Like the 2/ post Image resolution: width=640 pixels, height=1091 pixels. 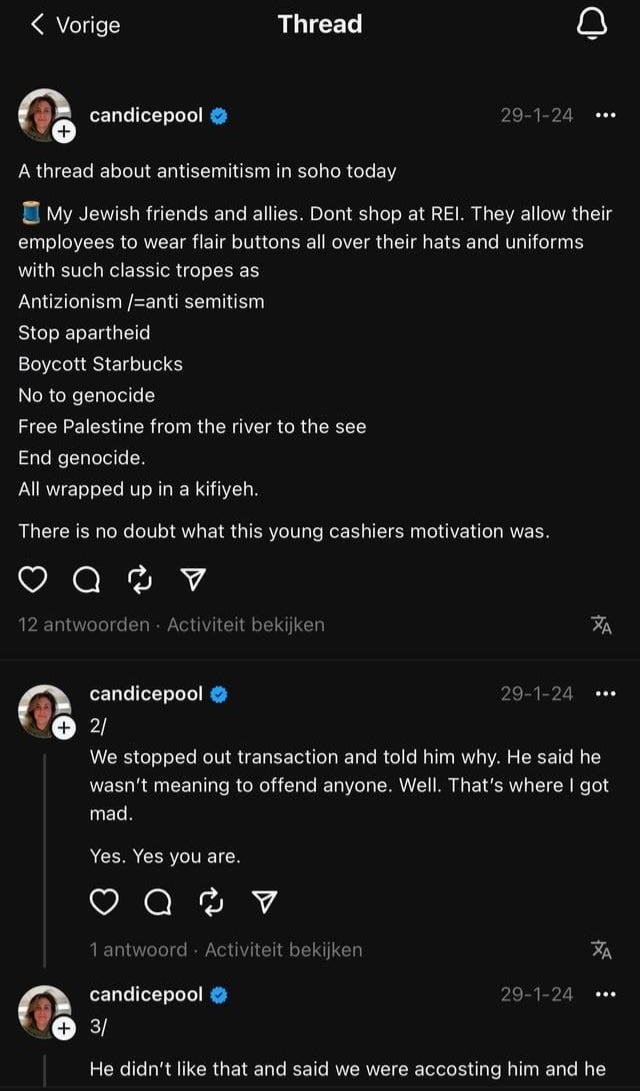click(104, 902)
